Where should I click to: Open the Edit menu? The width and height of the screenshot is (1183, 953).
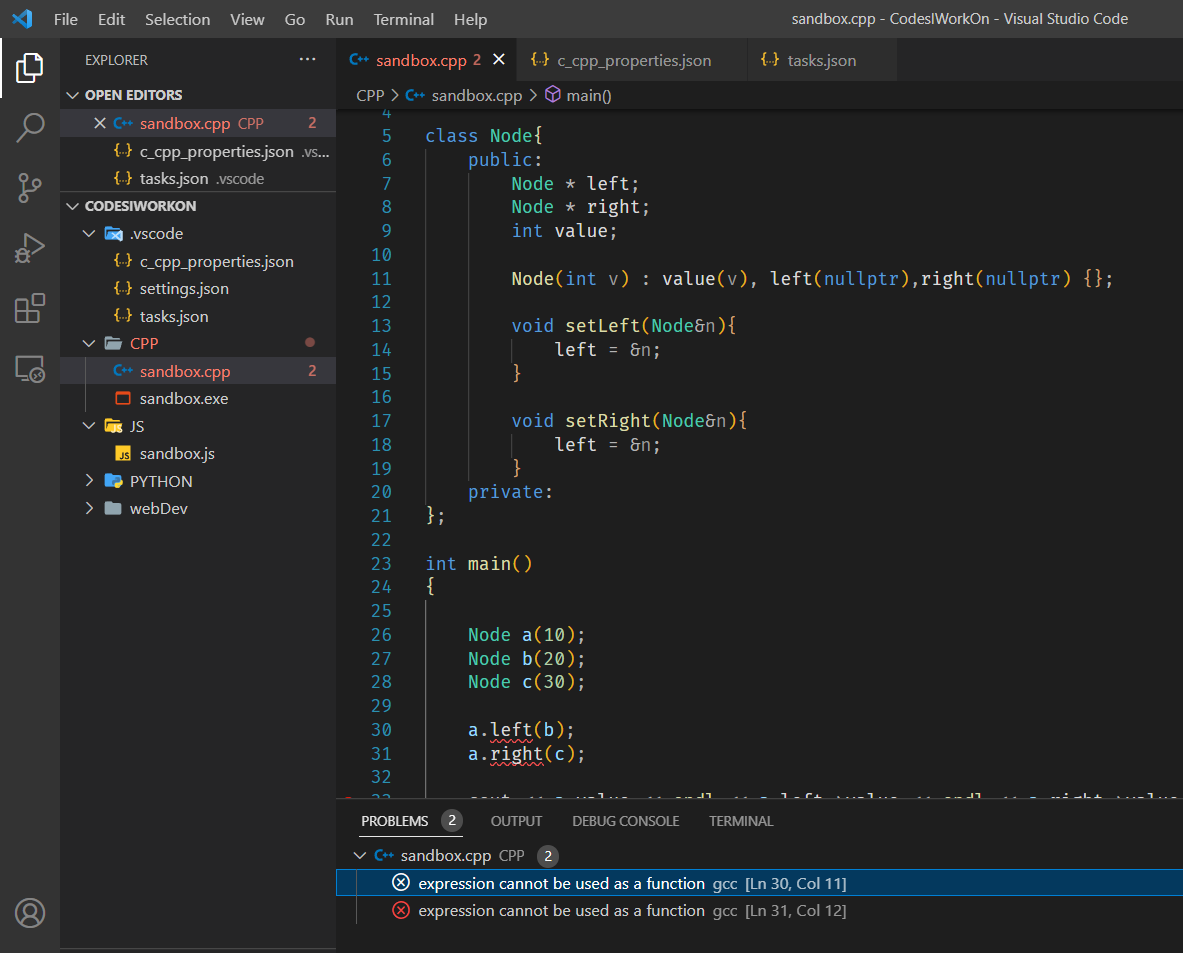[111, 19]
